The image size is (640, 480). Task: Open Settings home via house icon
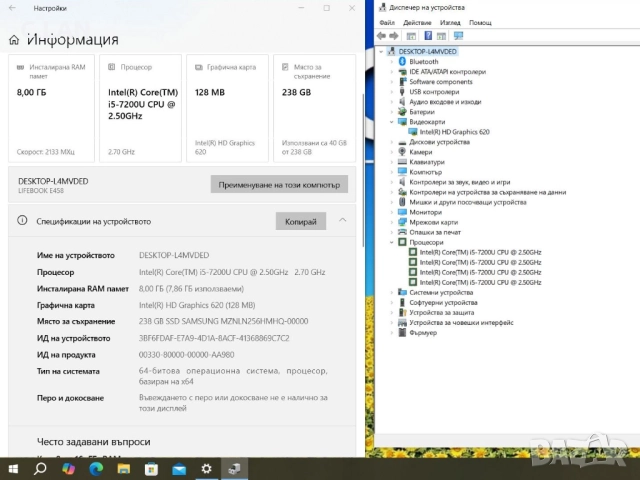[14, 40]
